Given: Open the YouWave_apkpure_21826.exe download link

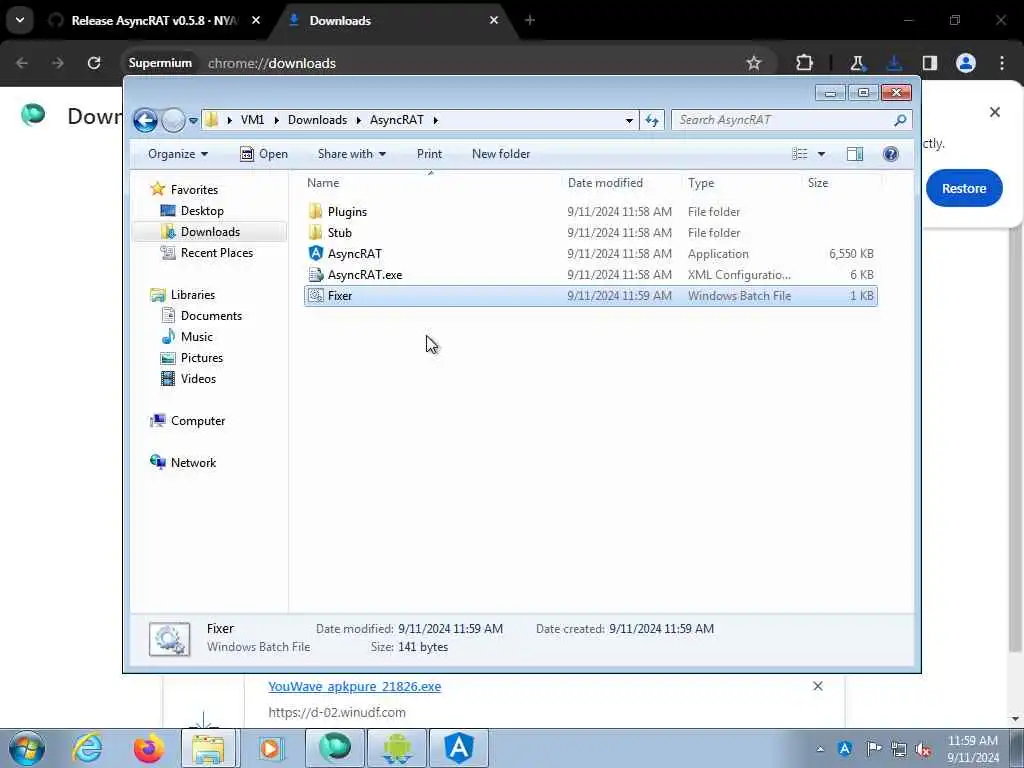Looking at the screenshot, I should click(x=355, y=686).
